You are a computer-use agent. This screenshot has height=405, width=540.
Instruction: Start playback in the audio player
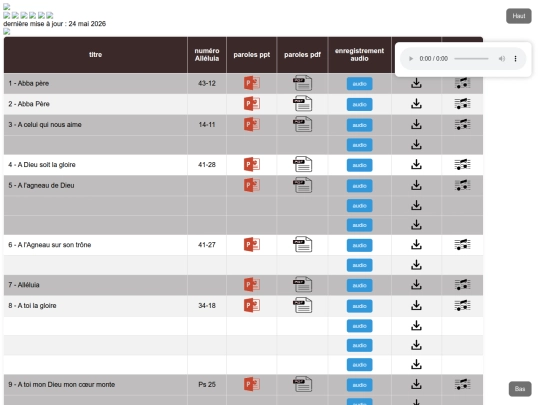pyautogui.click(x=411, y=59)
